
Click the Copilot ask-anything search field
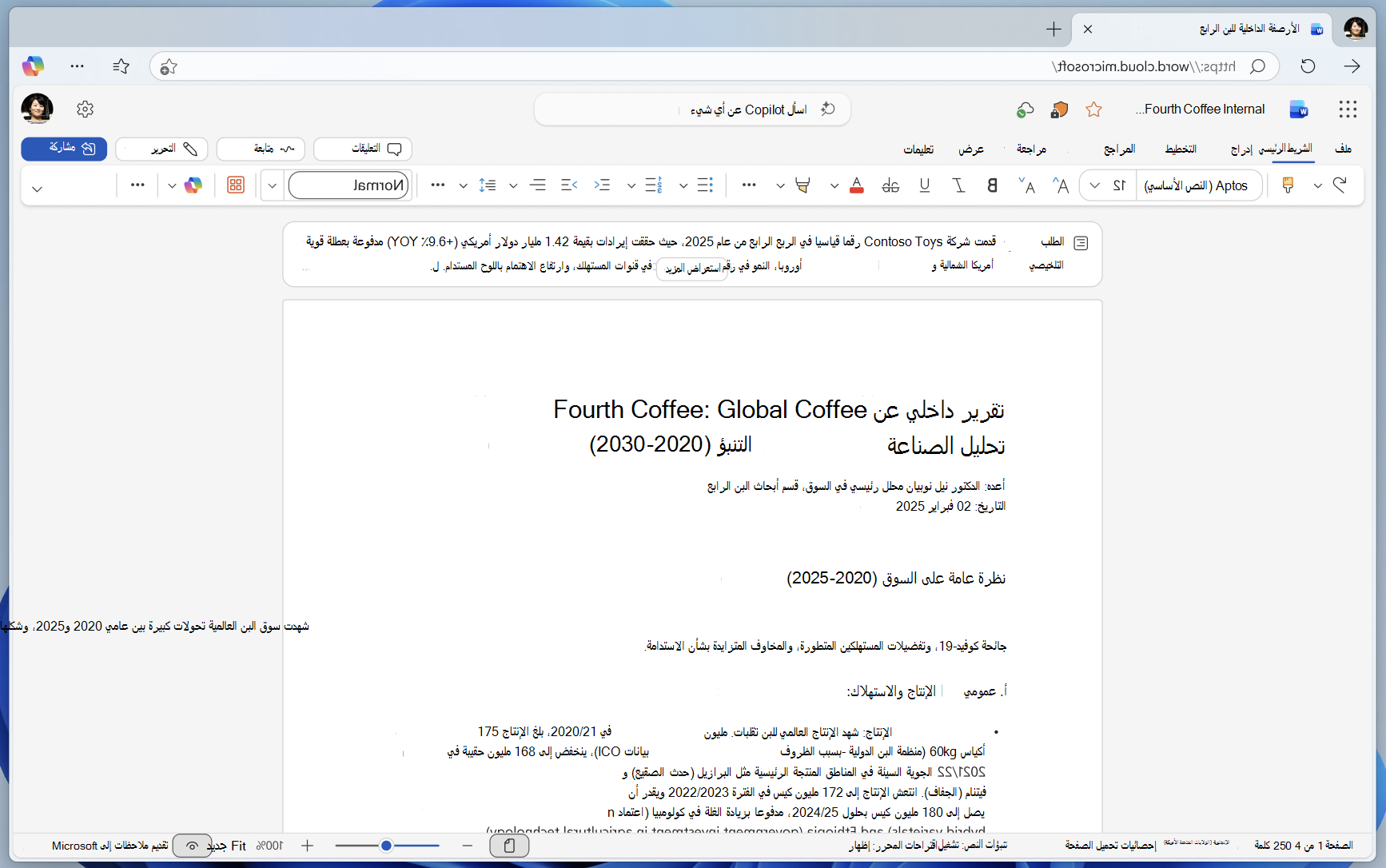tap(692, 109)
